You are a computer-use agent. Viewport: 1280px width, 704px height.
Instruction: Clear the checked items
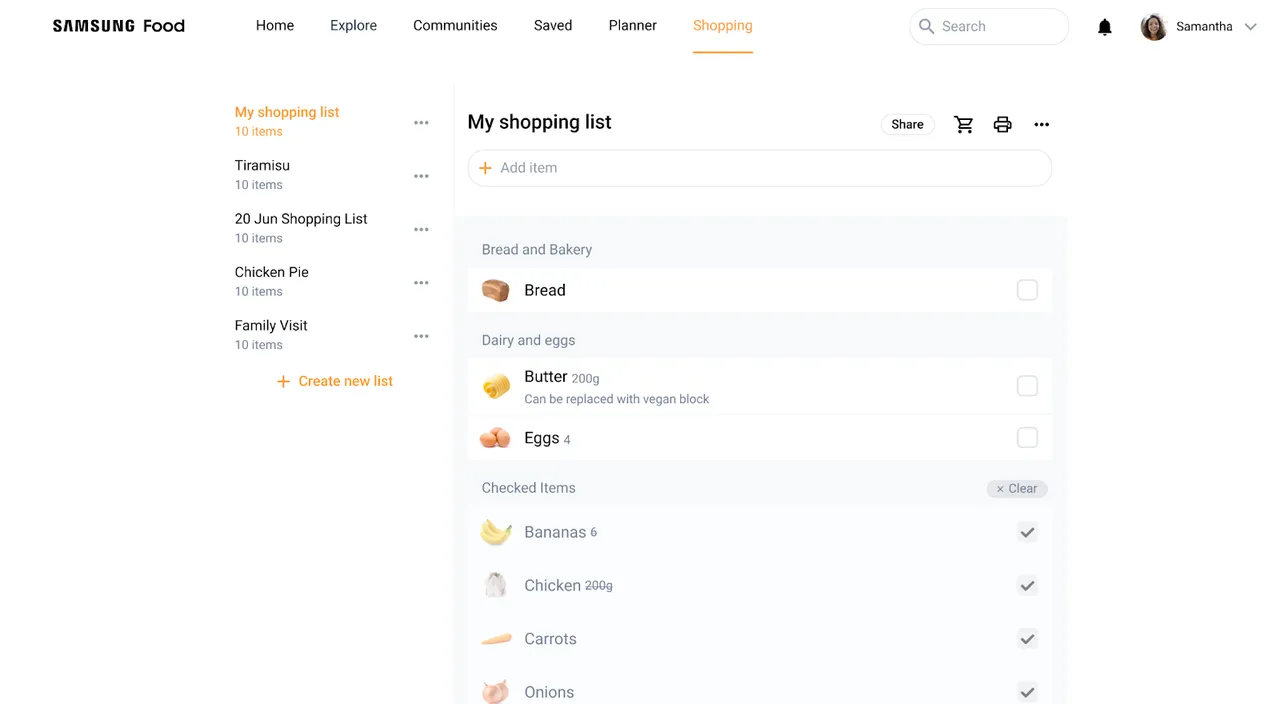click(x=1016, y=489)
